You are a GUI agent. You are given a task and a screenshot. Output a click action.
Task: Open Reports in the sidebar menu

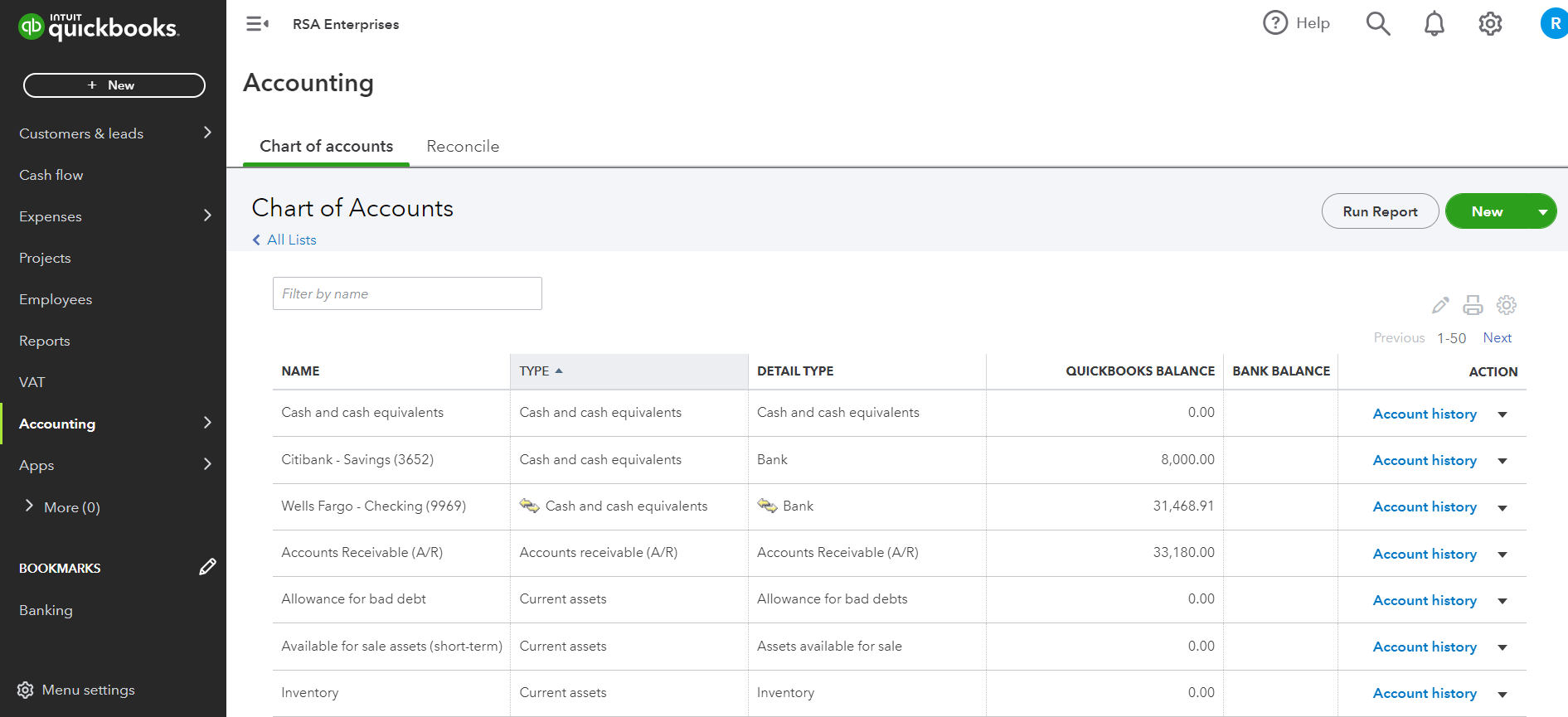45,341
